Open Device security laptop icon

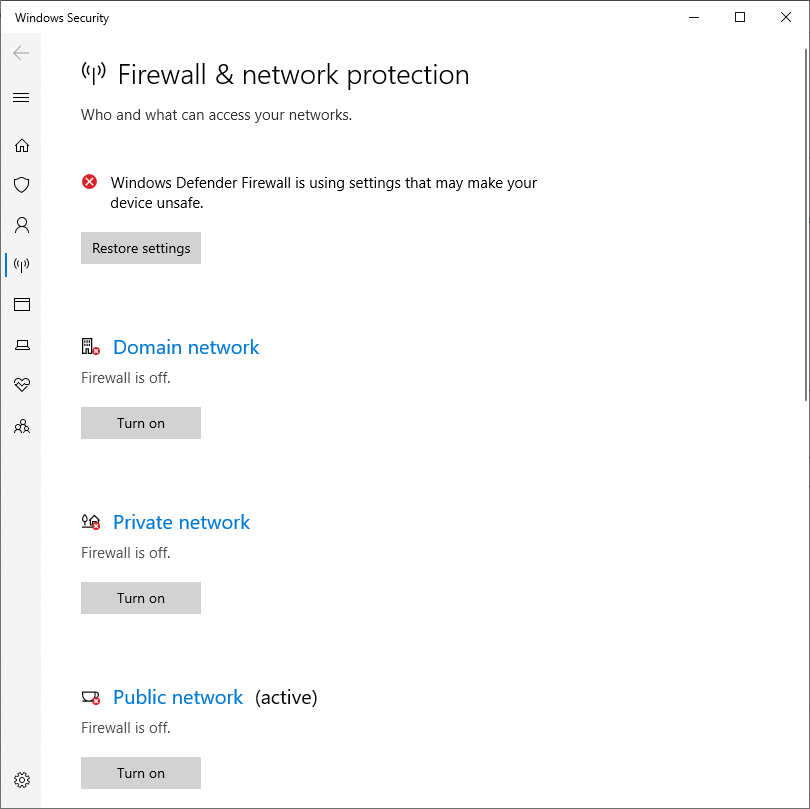pos(22,345)
